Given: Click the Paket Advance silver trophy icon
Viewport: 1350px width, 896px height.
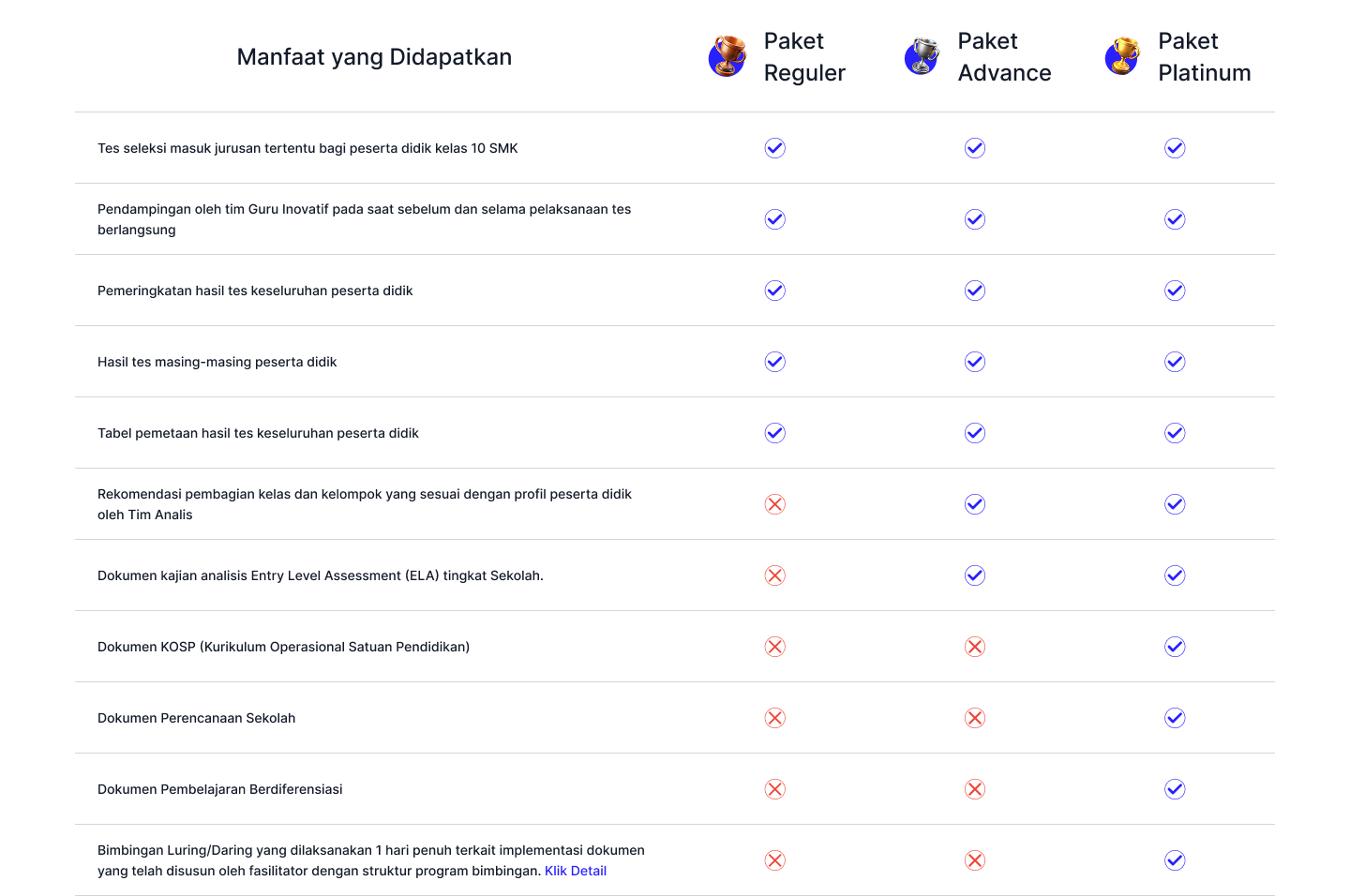Looking at the screenshot, I should point(922,56).
